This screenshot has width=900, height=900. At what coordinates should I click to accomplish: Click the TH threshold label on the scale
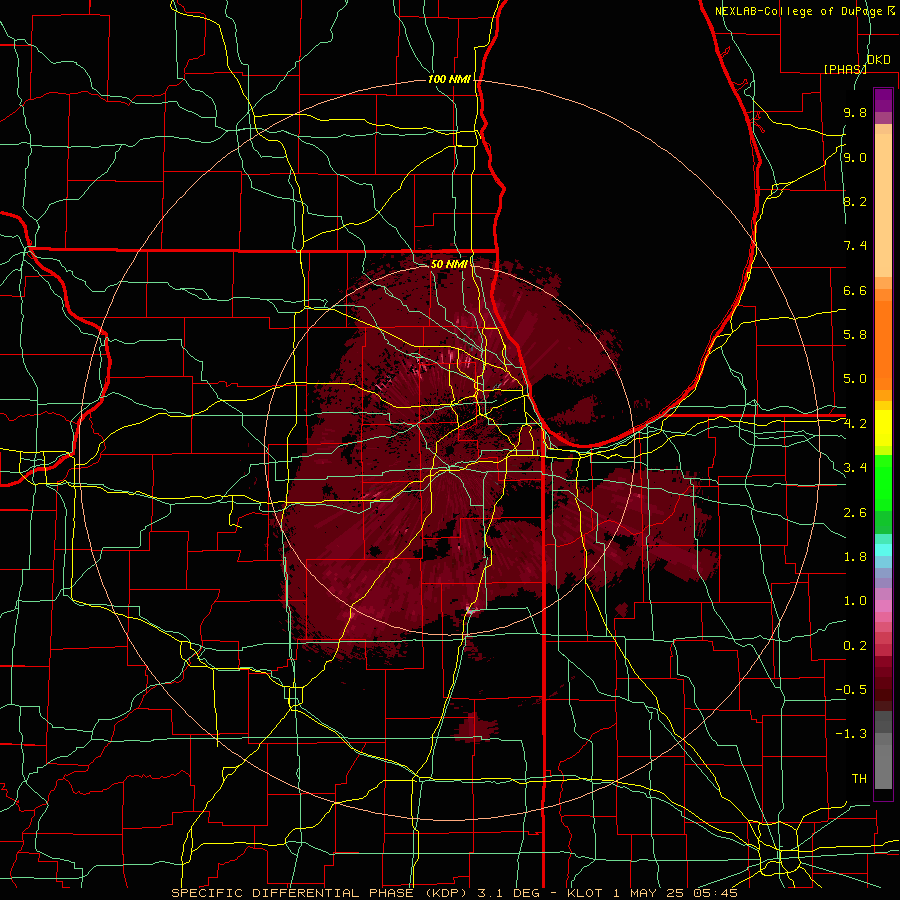pyautogui.click(x=859, y=779)
